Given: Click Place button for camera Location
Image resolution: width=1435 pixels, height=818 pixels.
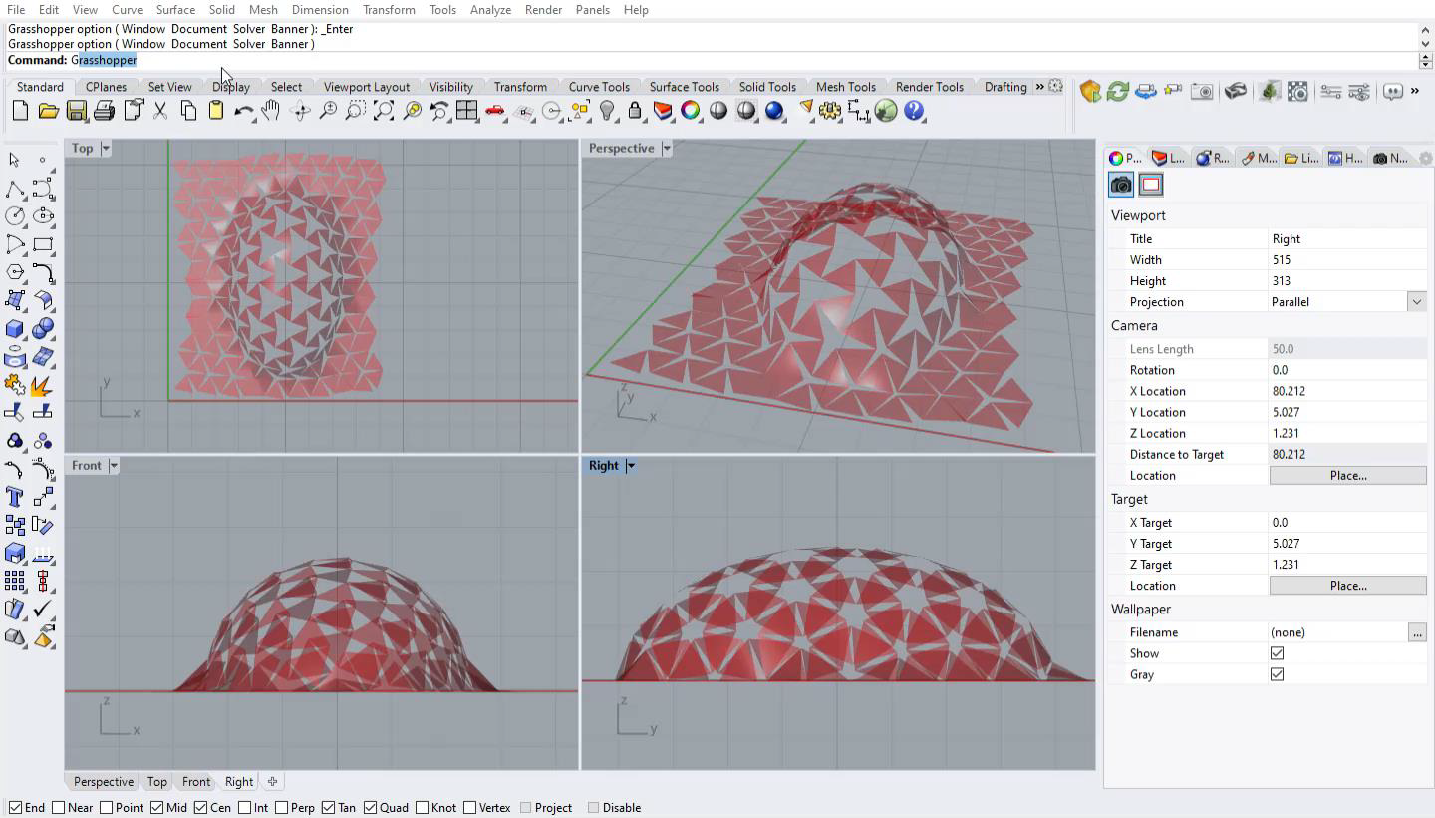Looking at the screenshot, I should pyautogui.click(x=1348, y=476).
